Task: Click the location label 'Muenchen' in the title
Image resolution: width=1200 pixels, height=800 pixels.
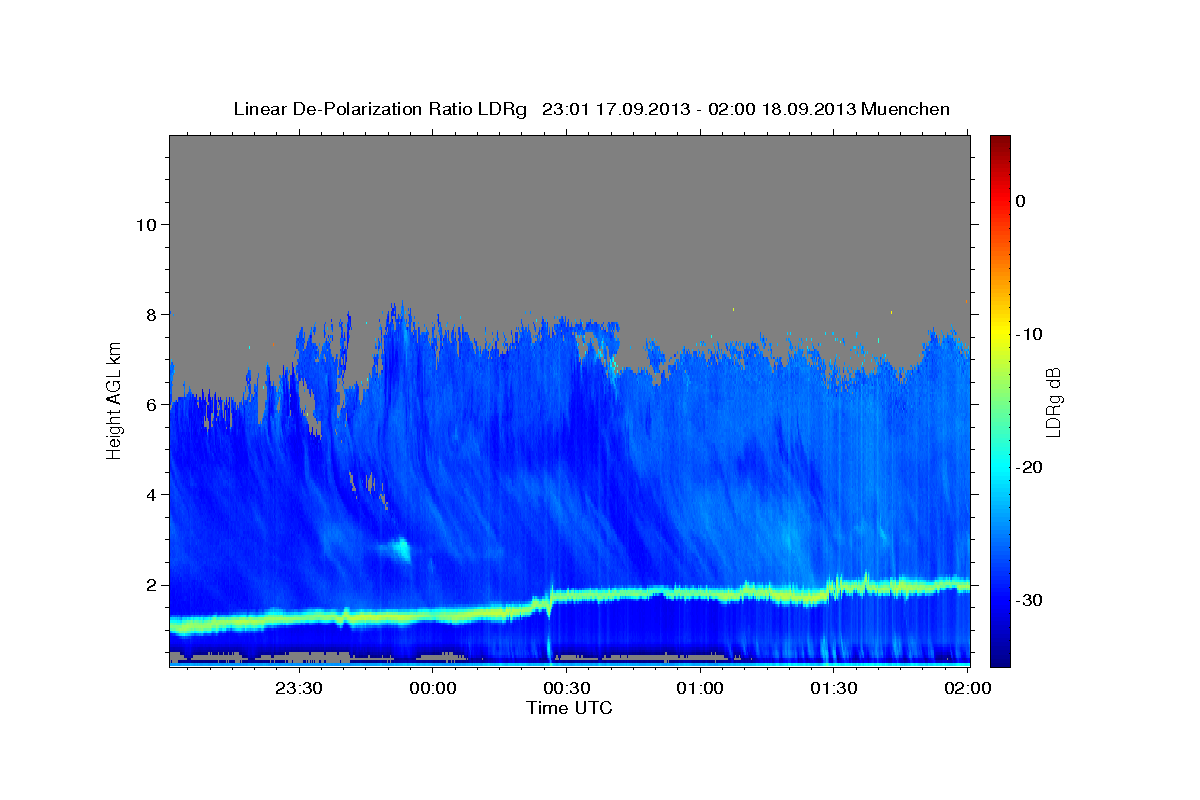Action: [907, 109]
